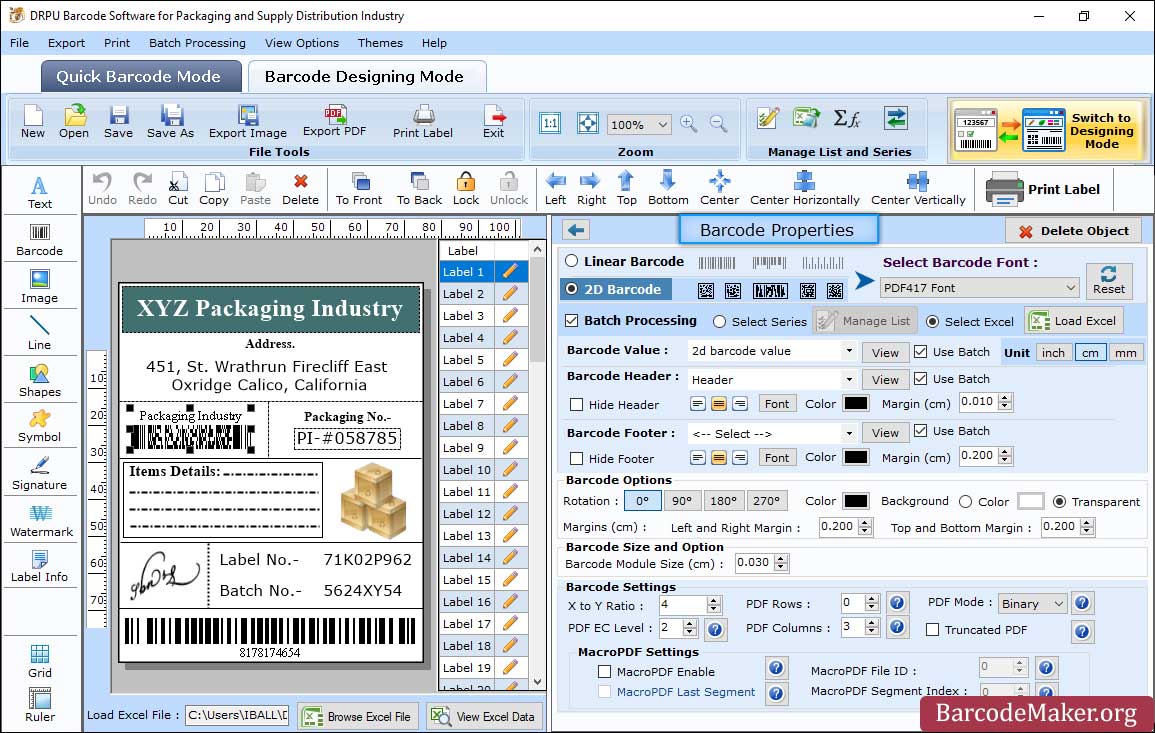Pick the Line drawing tool
Screen dimensions: 1155x733
click(x=40, y=333)
